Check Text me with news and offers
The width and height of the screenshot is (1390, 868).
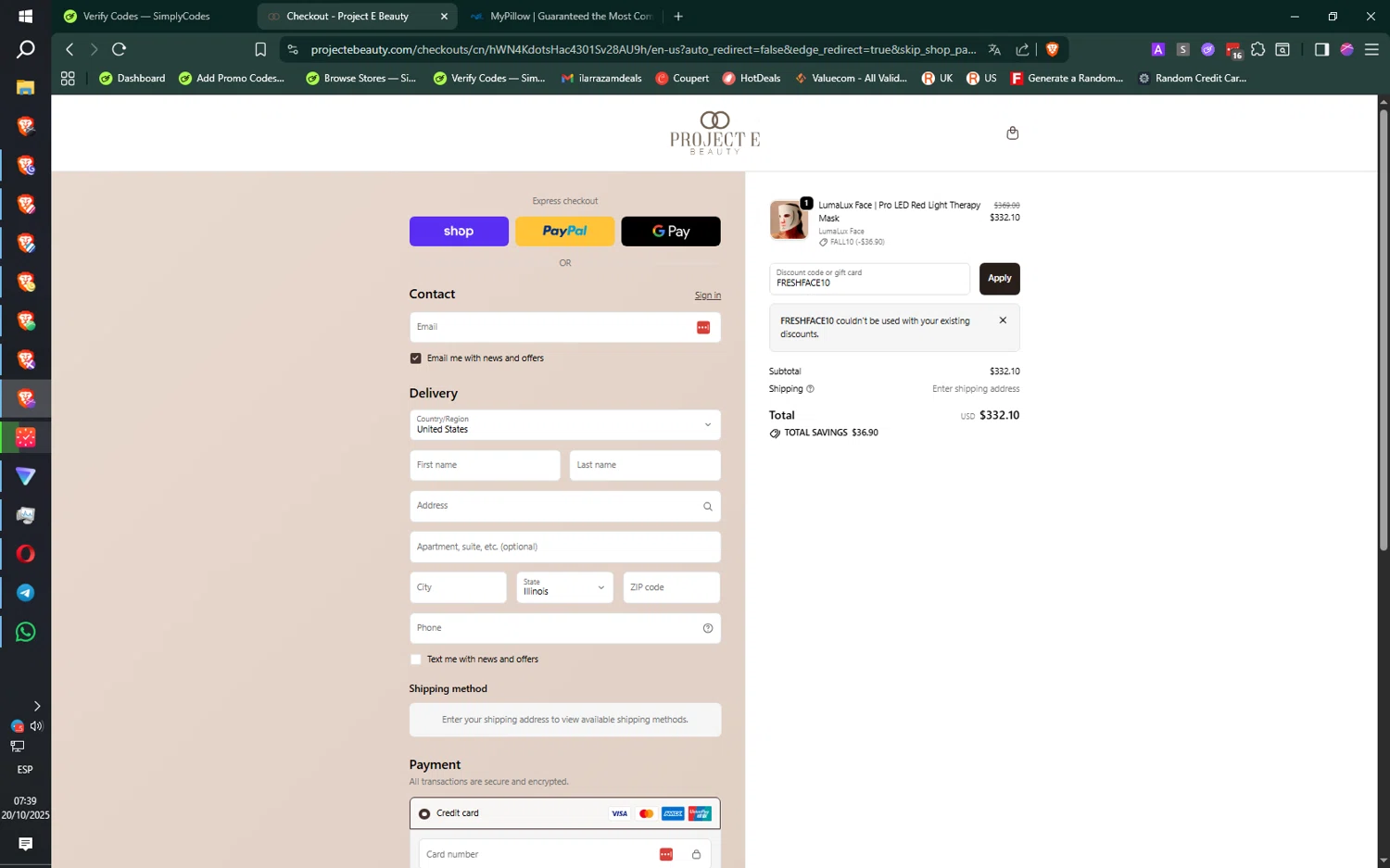click(415, 660)
